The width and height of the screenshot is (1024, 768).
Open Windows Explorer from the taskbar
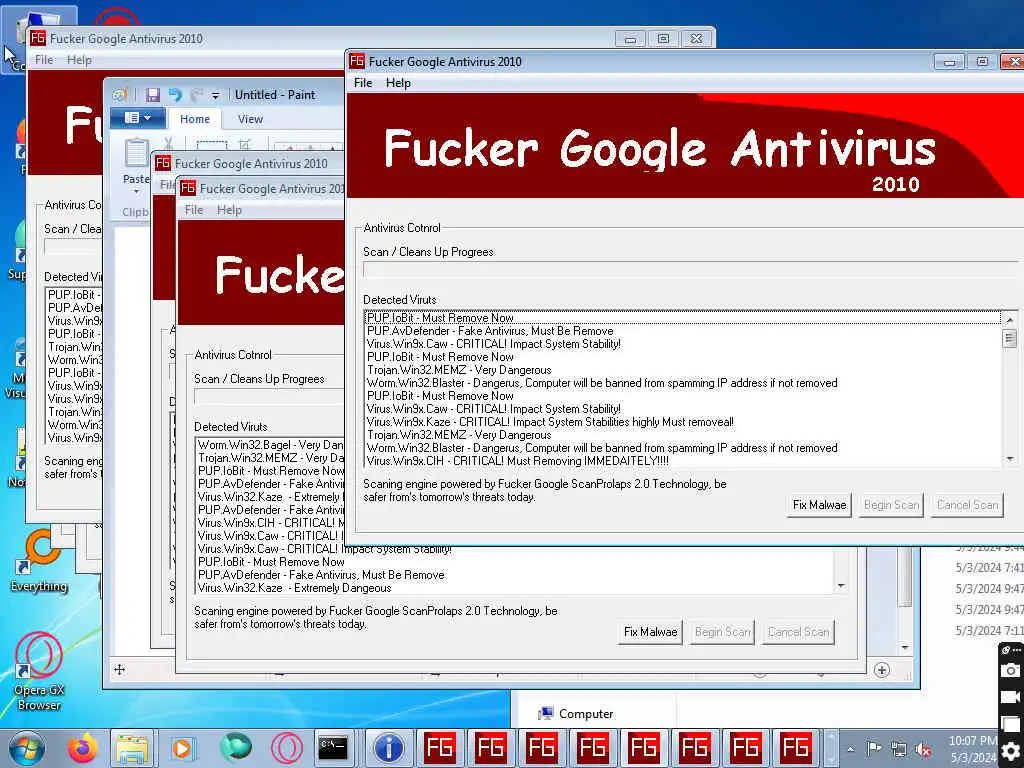[x=133, y=748]
